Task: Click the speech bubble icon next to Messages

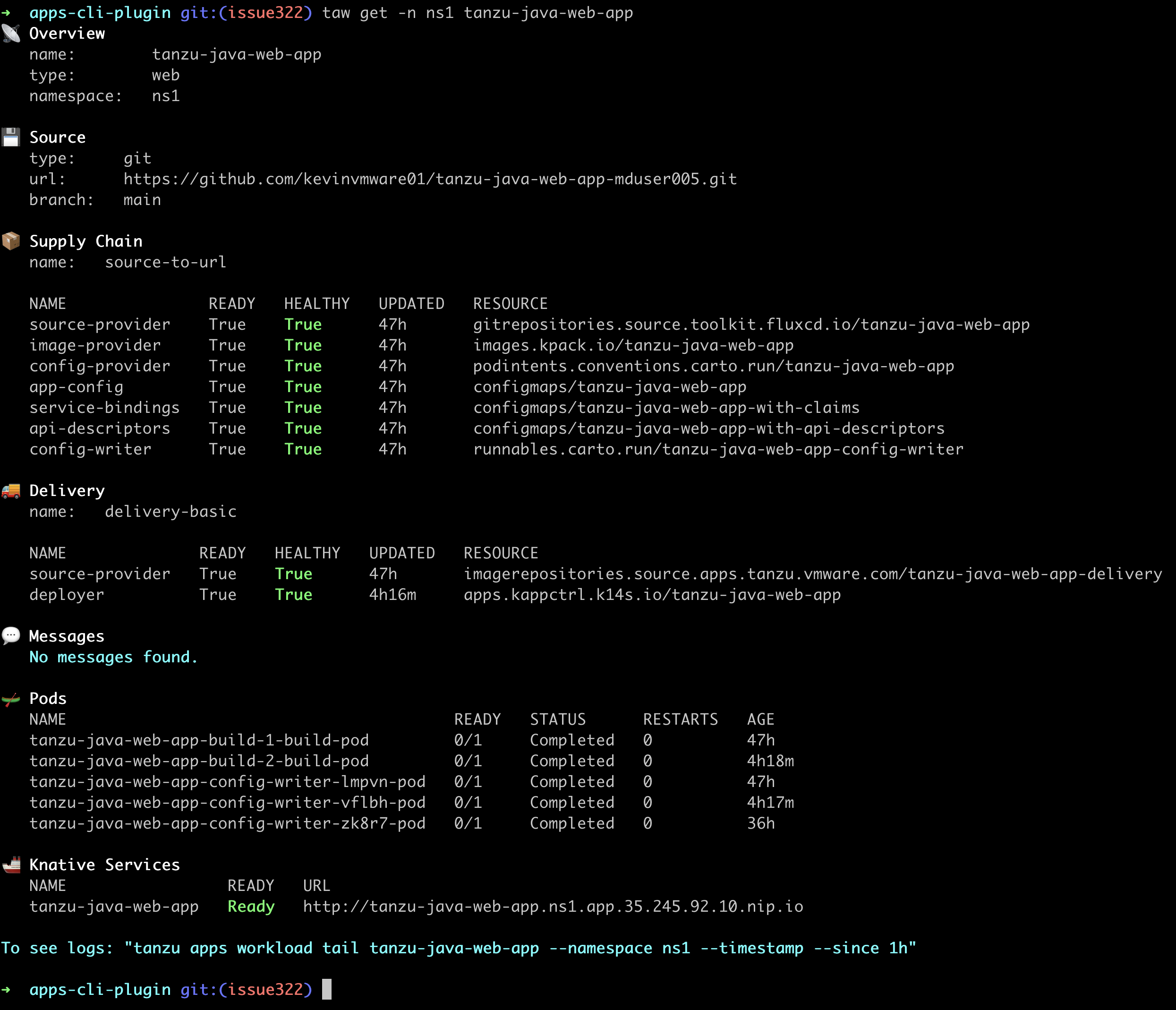Action: [x=11, y=635]
